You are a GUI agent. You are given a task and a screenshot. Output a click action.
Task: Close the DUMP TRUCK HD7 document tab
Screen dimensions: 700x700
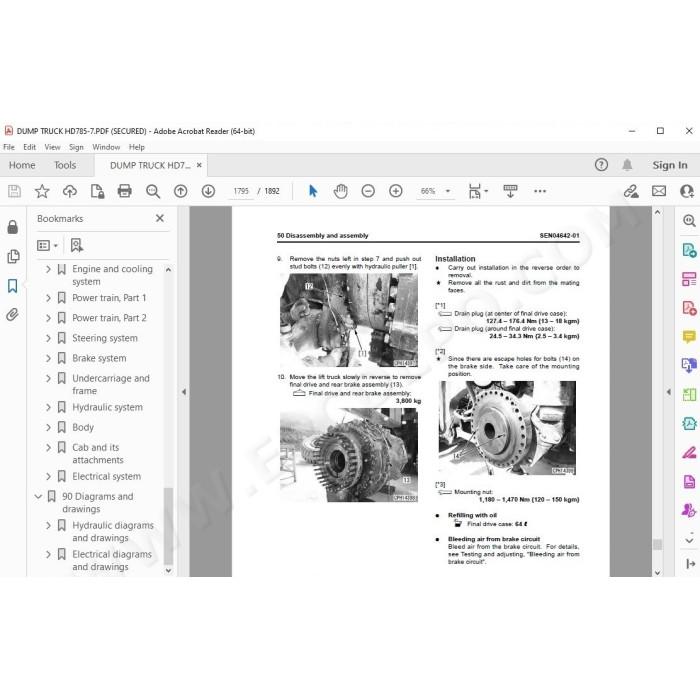199,165
